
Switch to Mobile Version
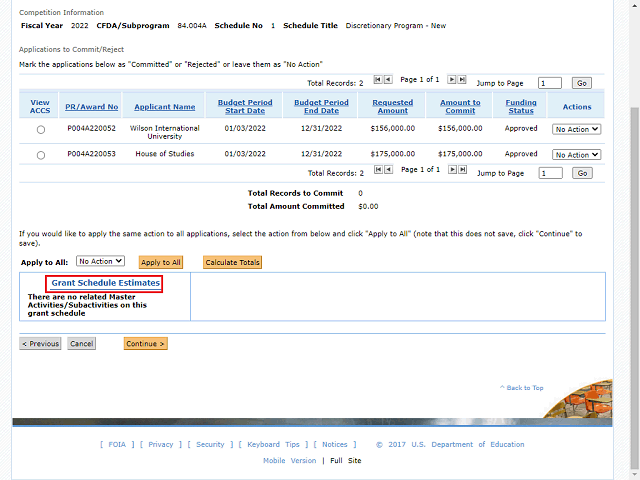289,460
